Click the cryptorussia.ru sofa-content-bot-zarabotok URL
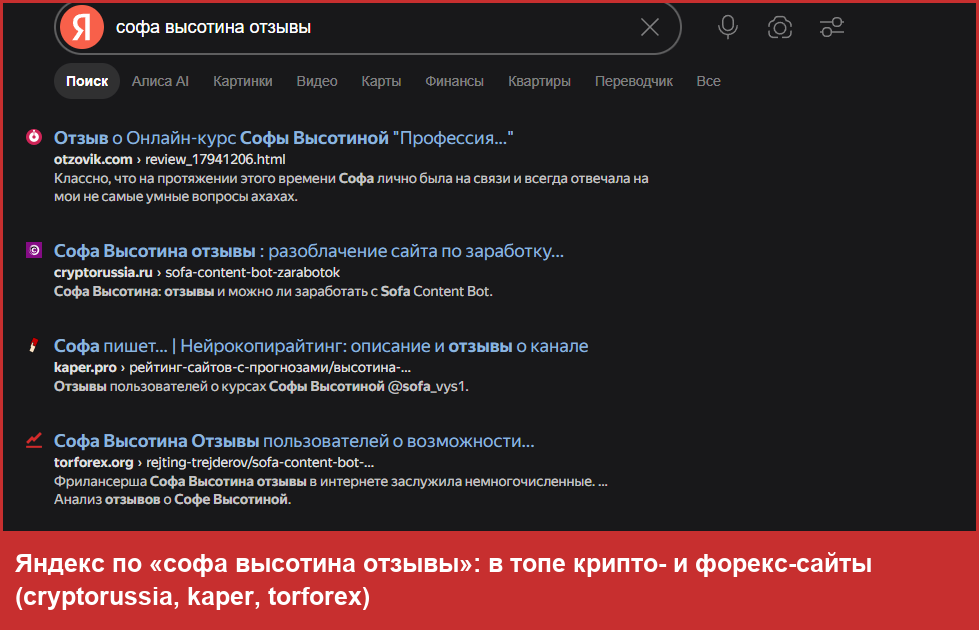The image size is (979, 630). click(x=197, y=272)
